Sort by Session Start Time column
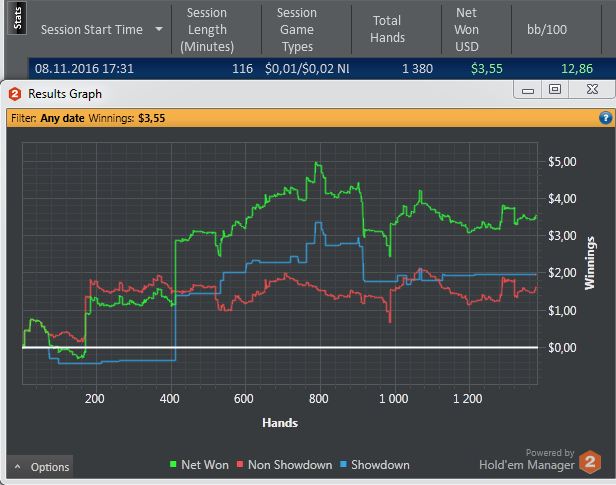 99,29
